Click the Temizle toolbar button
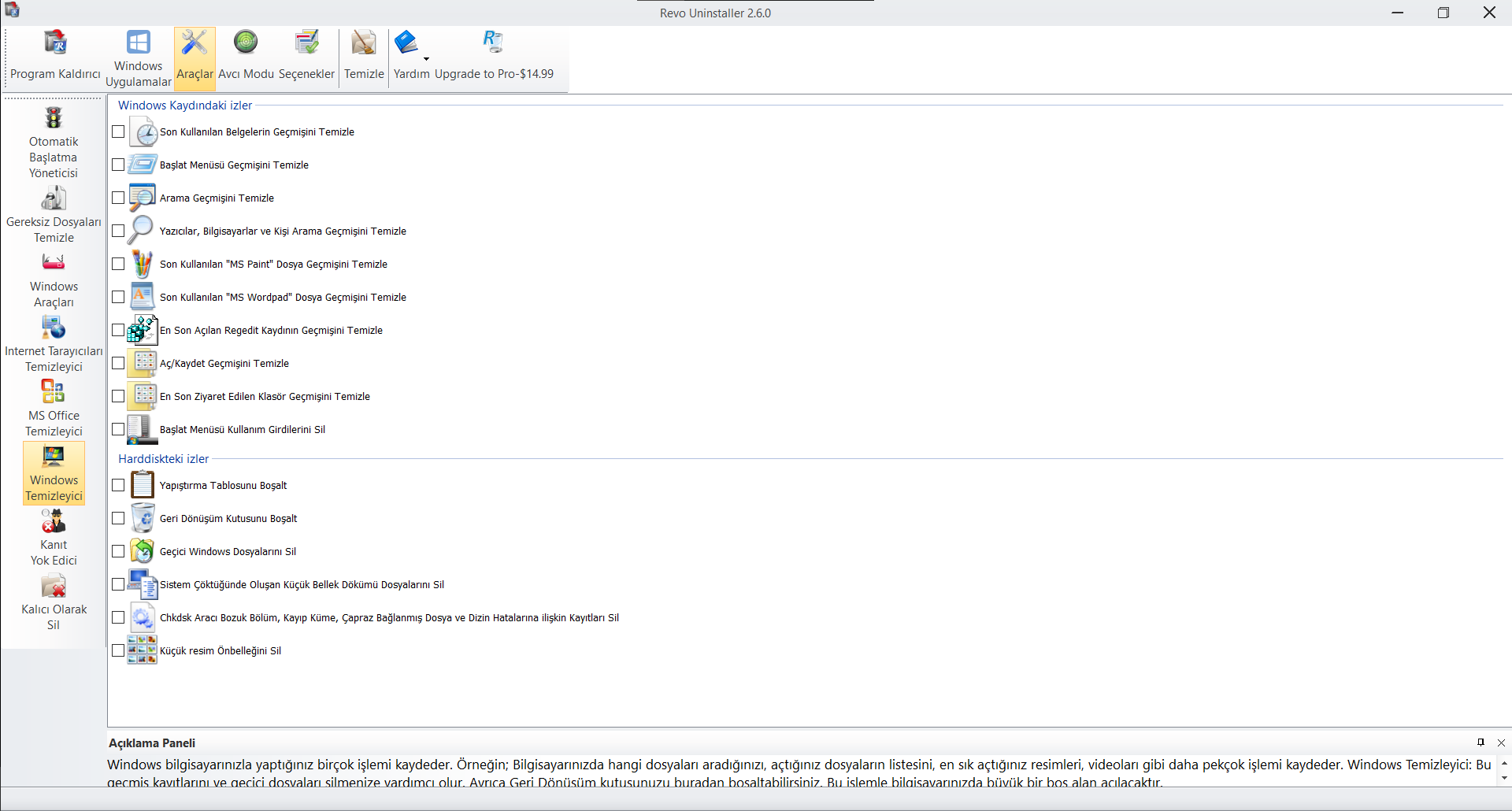Screen dimensions: 1512x811 click(364, 57)
